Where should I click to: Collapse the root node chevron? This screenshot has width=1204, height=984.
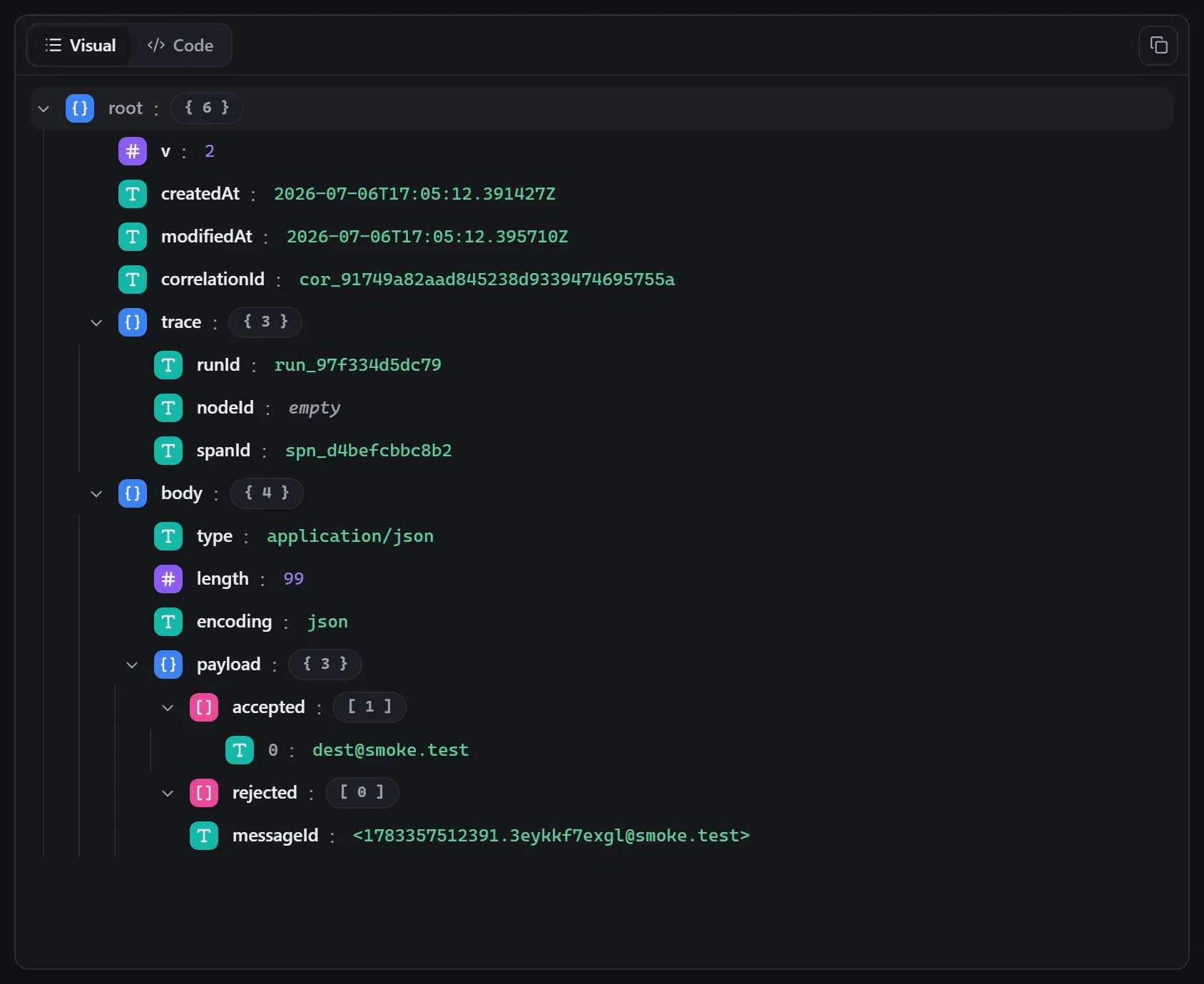(x=44, y=108)
